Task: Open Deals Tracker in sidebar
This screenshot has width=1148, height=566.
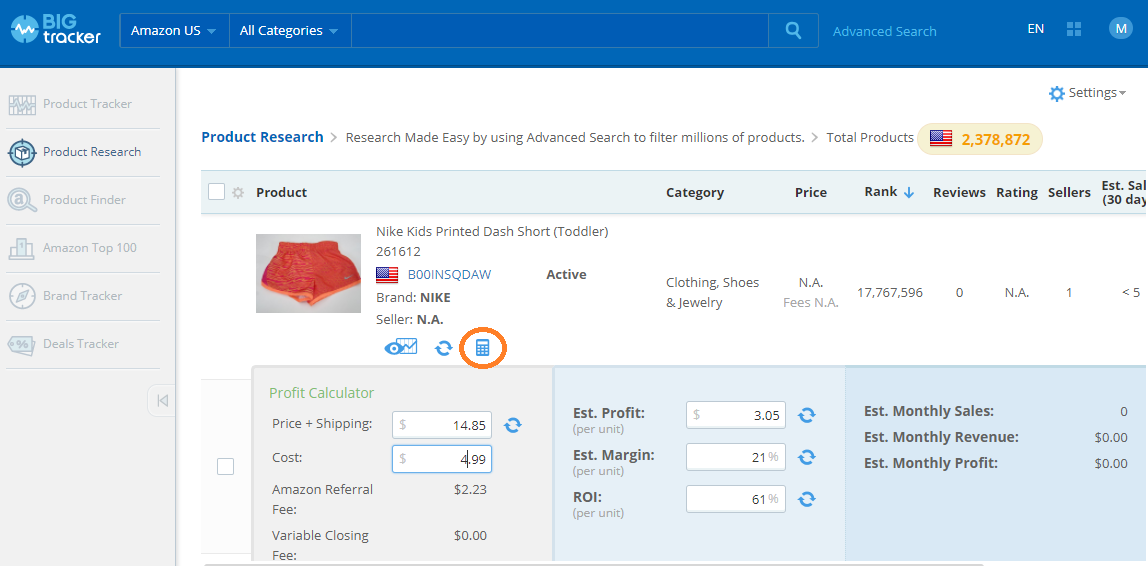Action: tap(81, 343)
